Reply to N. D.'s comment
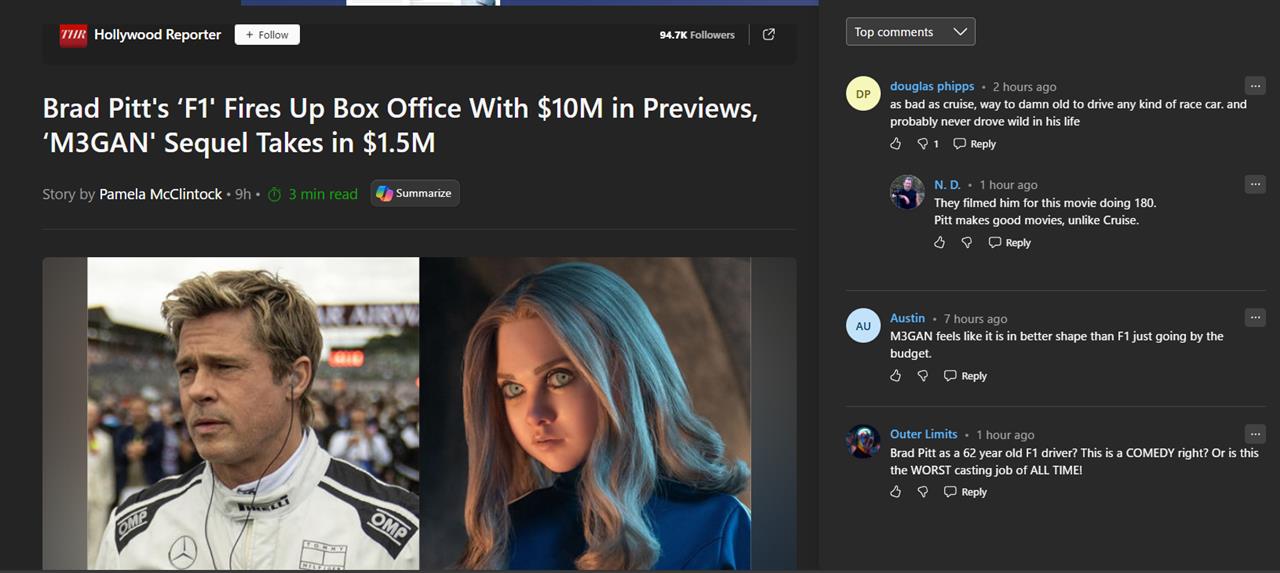 (1010, 243)
